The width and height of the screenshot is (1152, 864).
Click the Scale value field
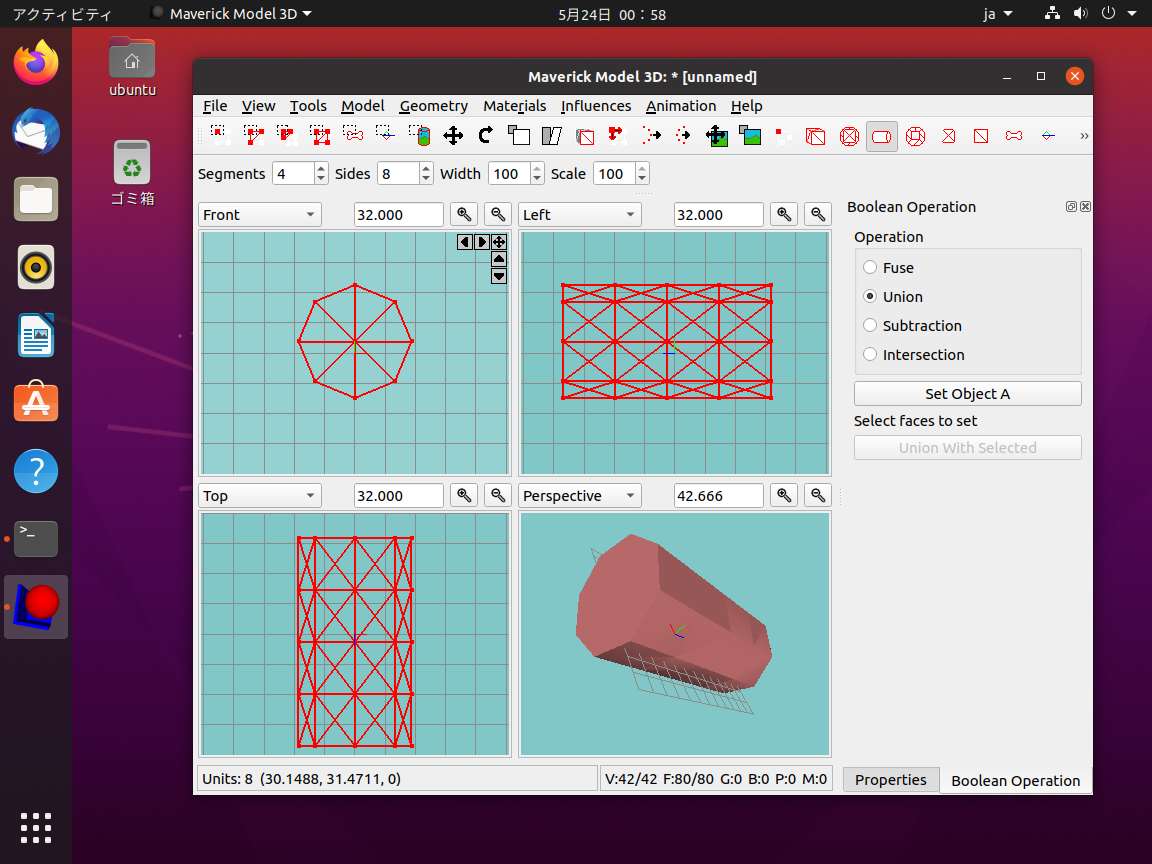pos(614,173)
